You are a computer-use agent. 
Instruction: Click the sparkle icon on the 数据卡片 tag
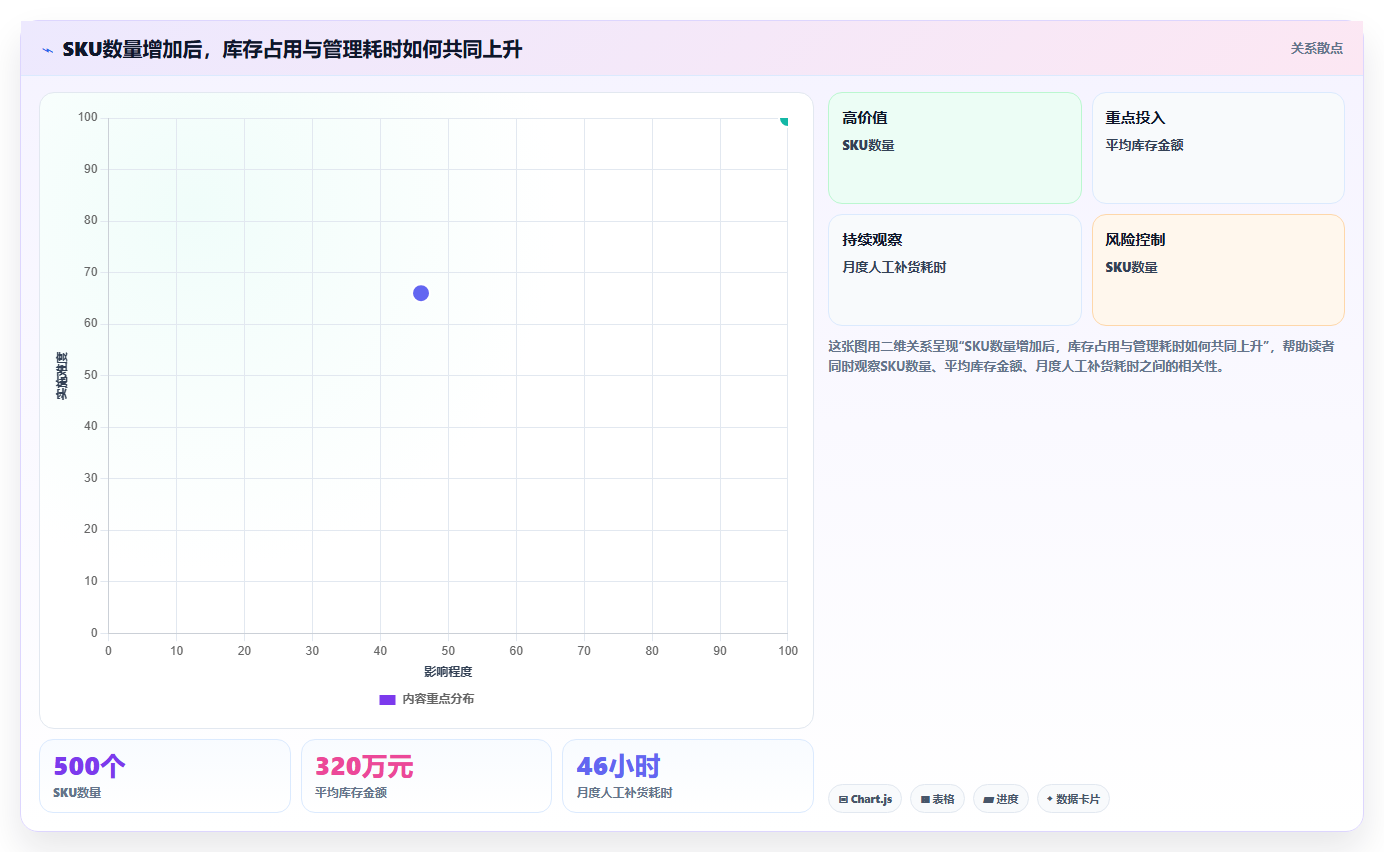[1049, 800]
